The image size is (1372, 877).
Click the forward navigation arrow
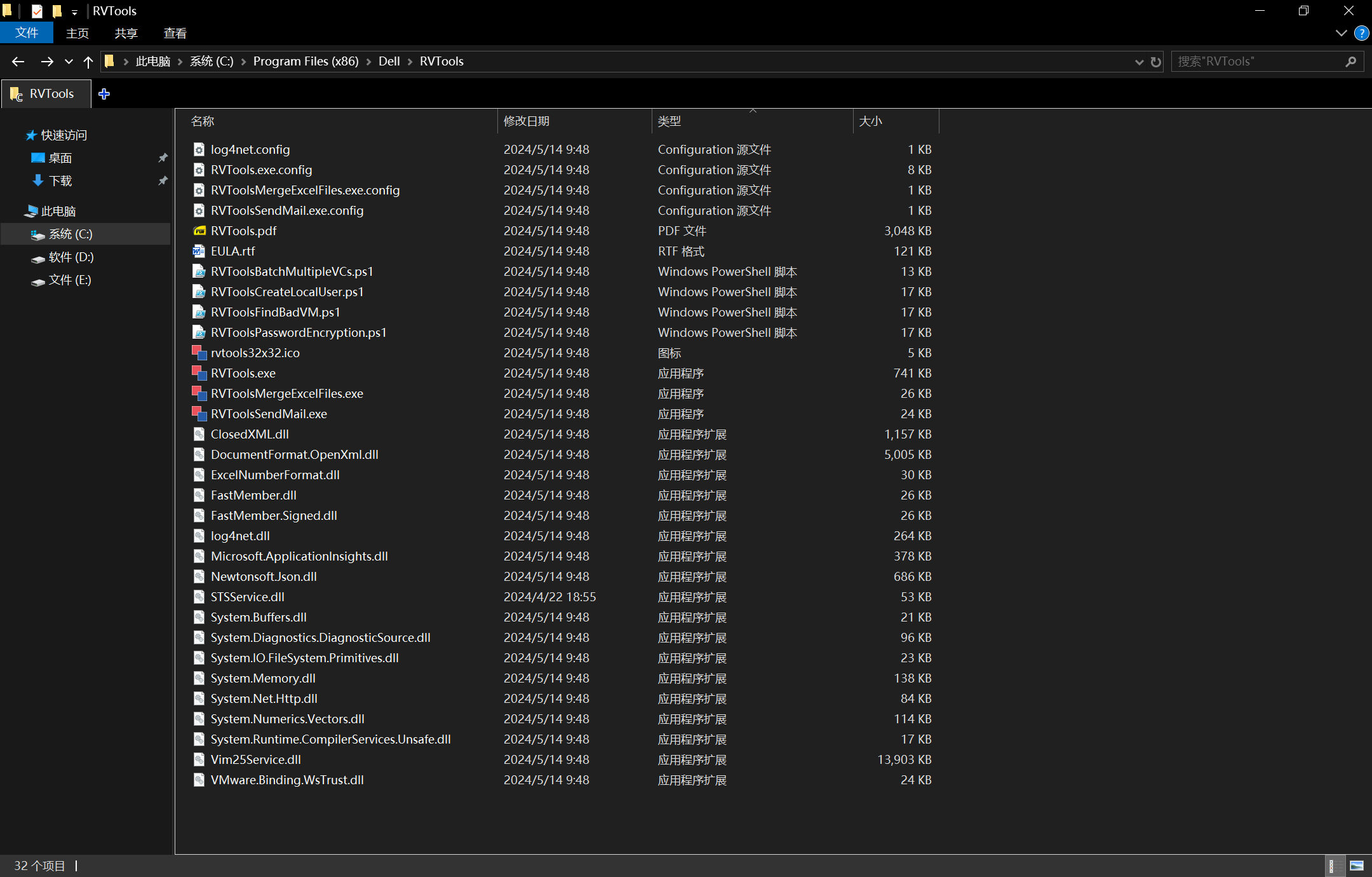pos(46,62)
